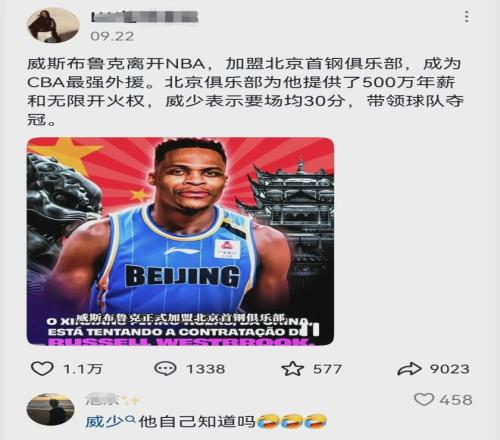Open the commenter's profile avatar

click(x=50, y=411)
